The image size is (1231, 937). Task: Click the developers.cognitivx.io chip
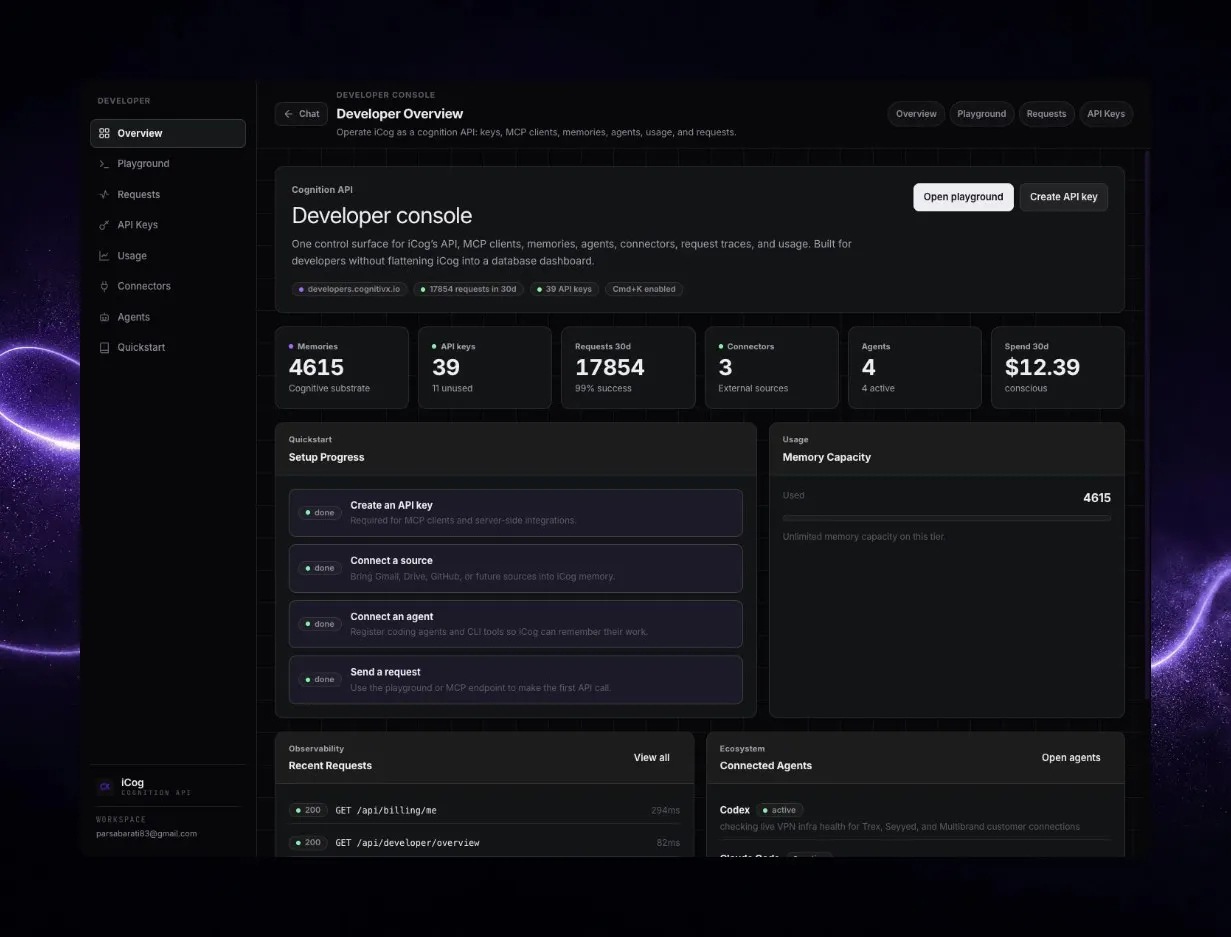click(x=350, y=289)
